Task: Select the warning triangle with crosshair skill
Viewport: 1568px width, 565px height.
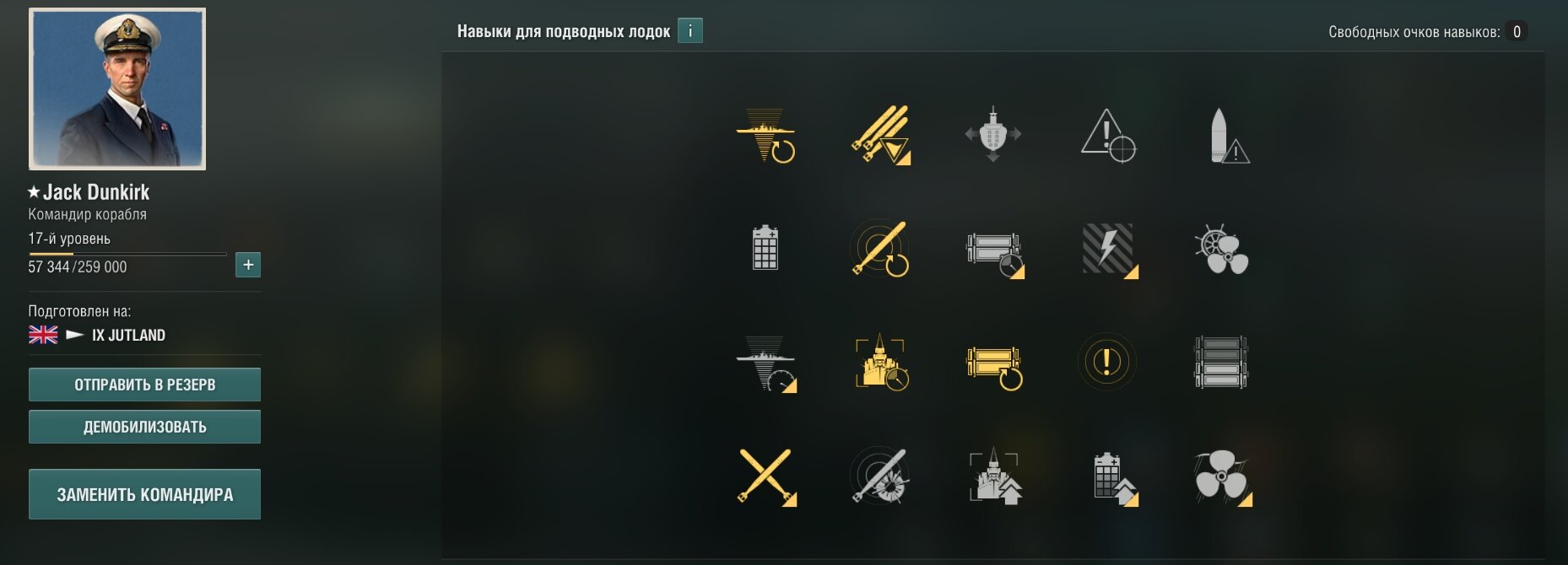Action: click(1107, 135)
